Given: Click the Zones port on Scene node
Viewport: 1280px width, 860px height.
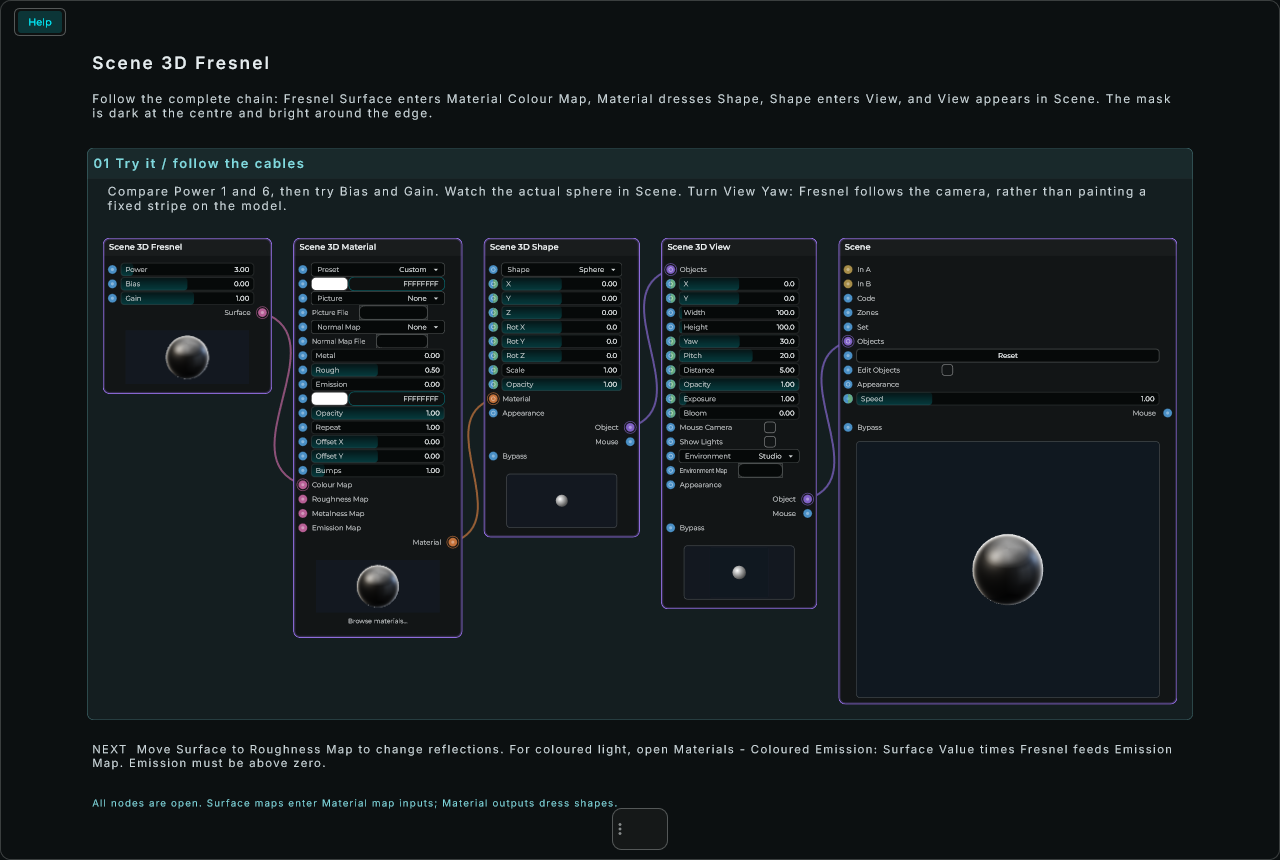Looking at the screenshot, I should click(x=848, y=313).
